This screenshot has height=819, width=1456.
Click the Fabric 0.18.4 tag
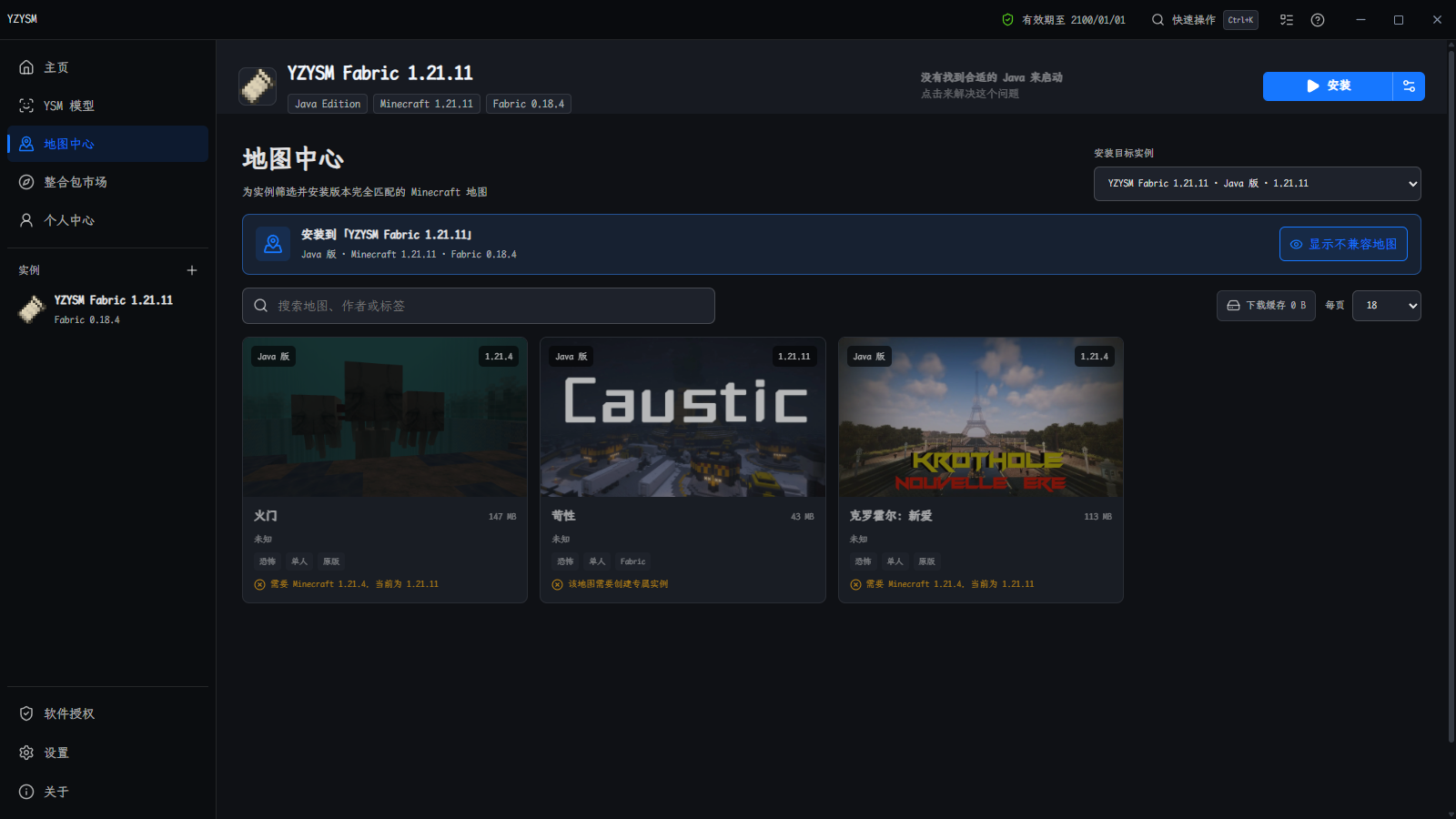(529, 104)
